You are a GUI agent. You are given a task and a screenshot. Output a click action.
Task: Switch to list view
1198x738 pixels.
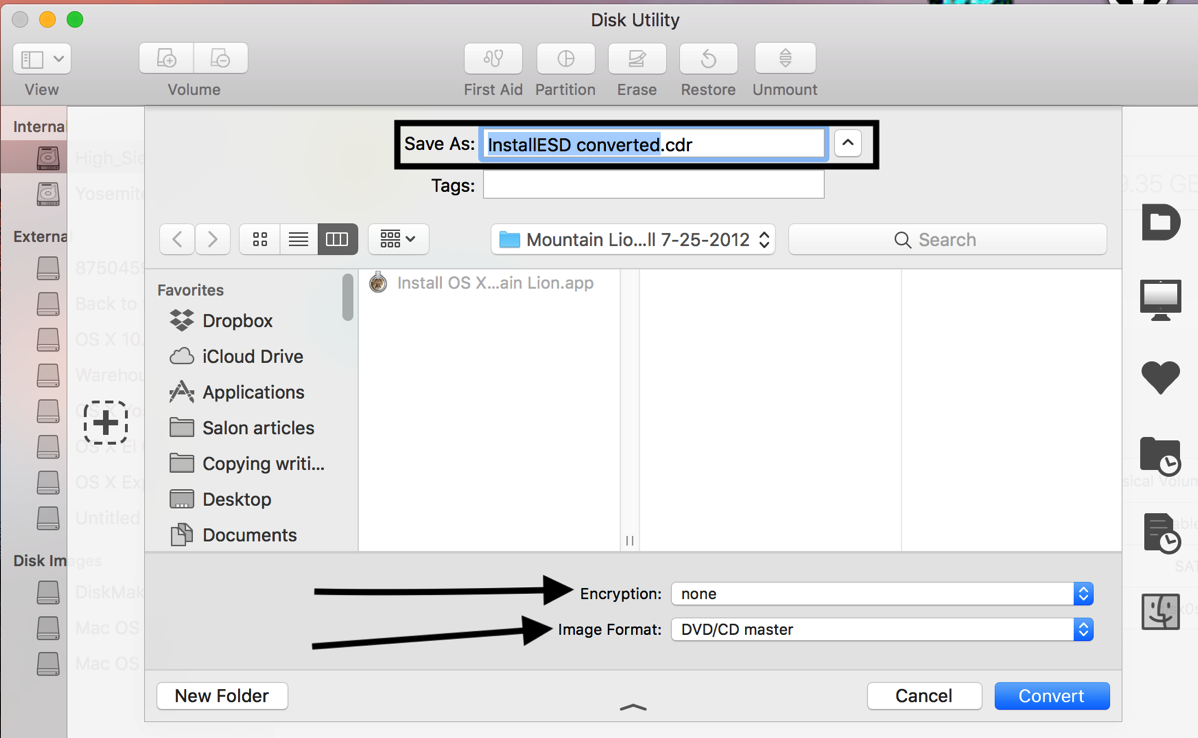[x=299, y=240]
